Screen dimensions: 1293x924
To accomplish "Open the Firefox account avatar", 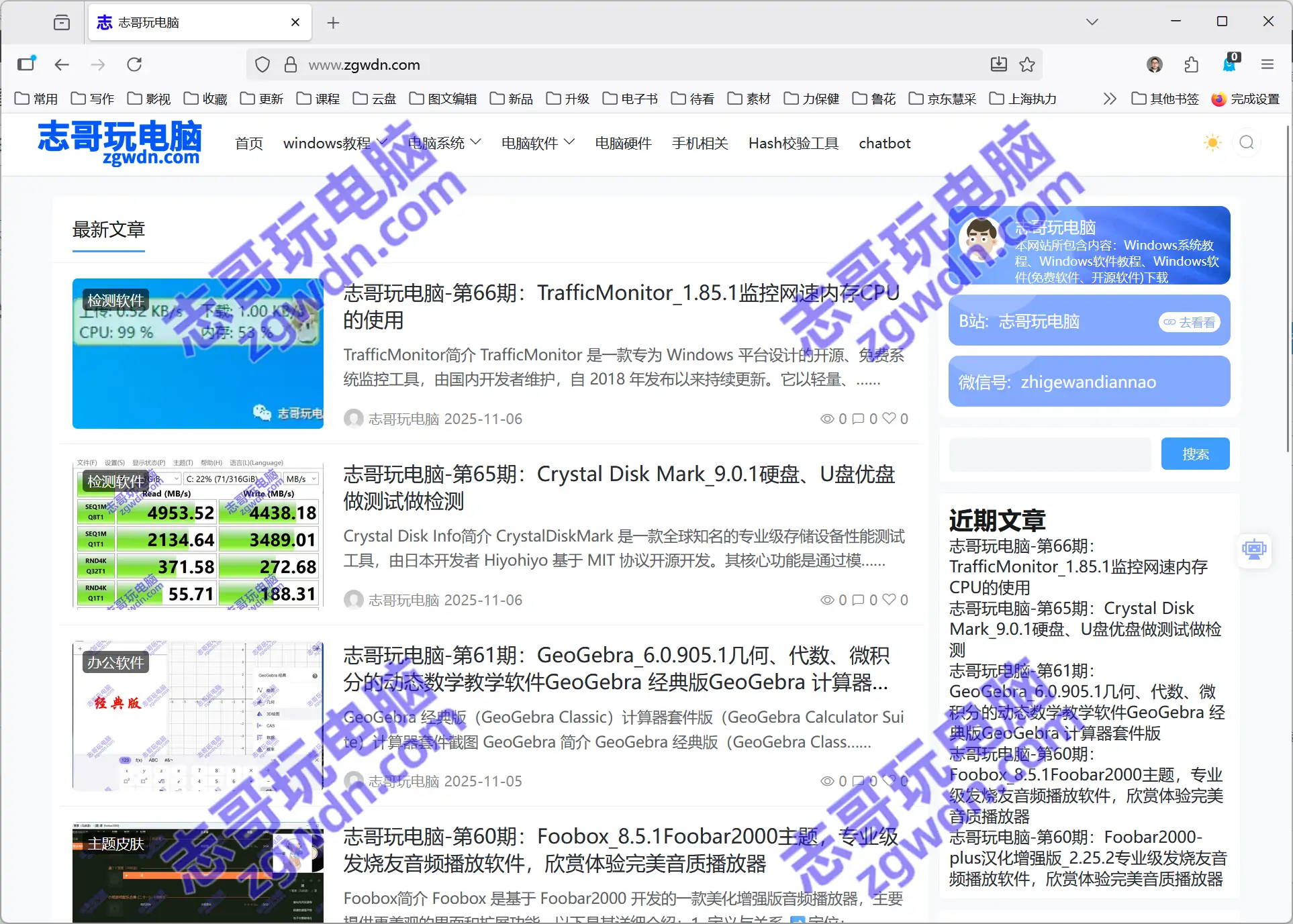I will [1155, 64].
